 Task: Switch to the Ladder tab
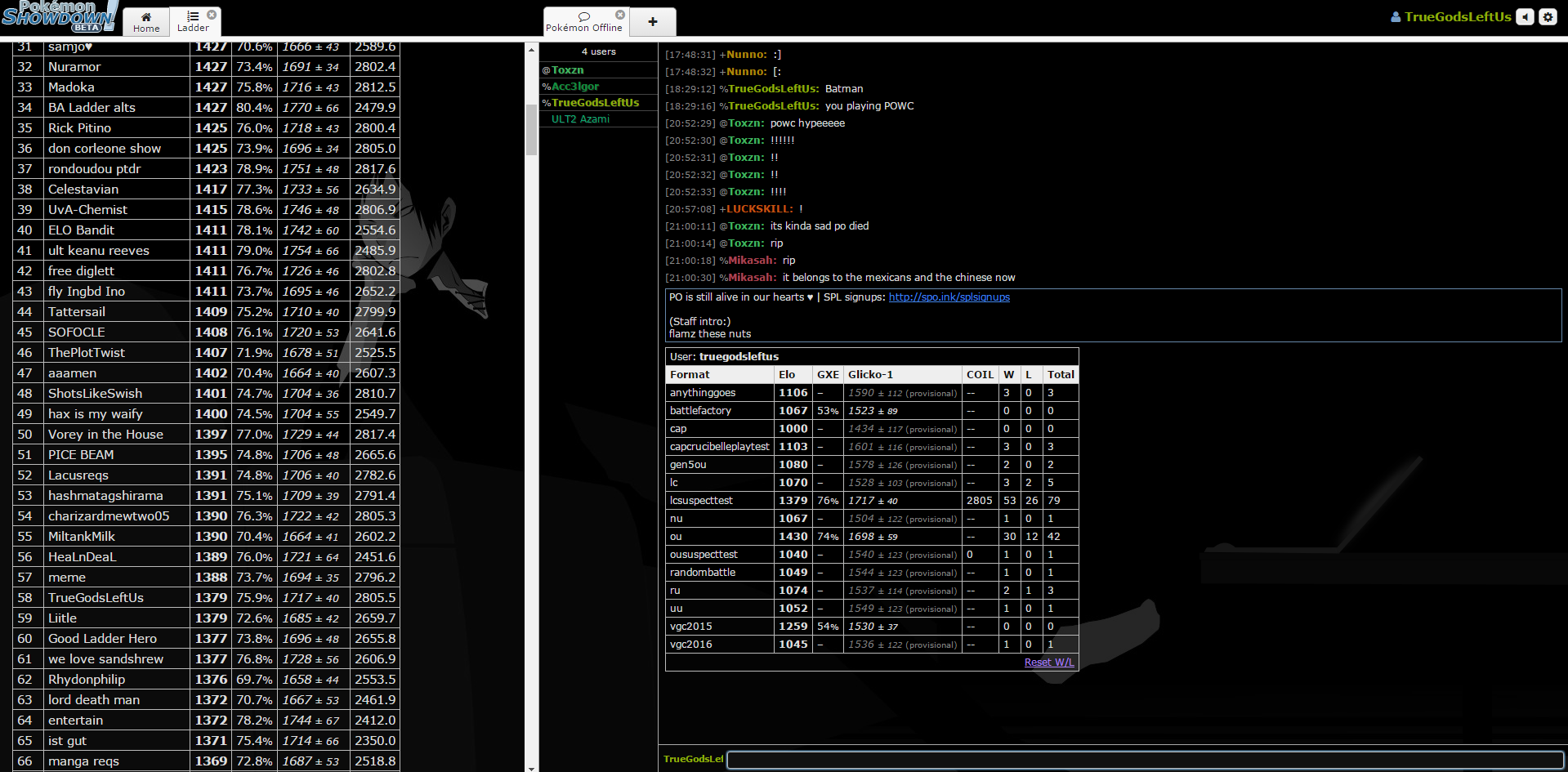point(193,22)
